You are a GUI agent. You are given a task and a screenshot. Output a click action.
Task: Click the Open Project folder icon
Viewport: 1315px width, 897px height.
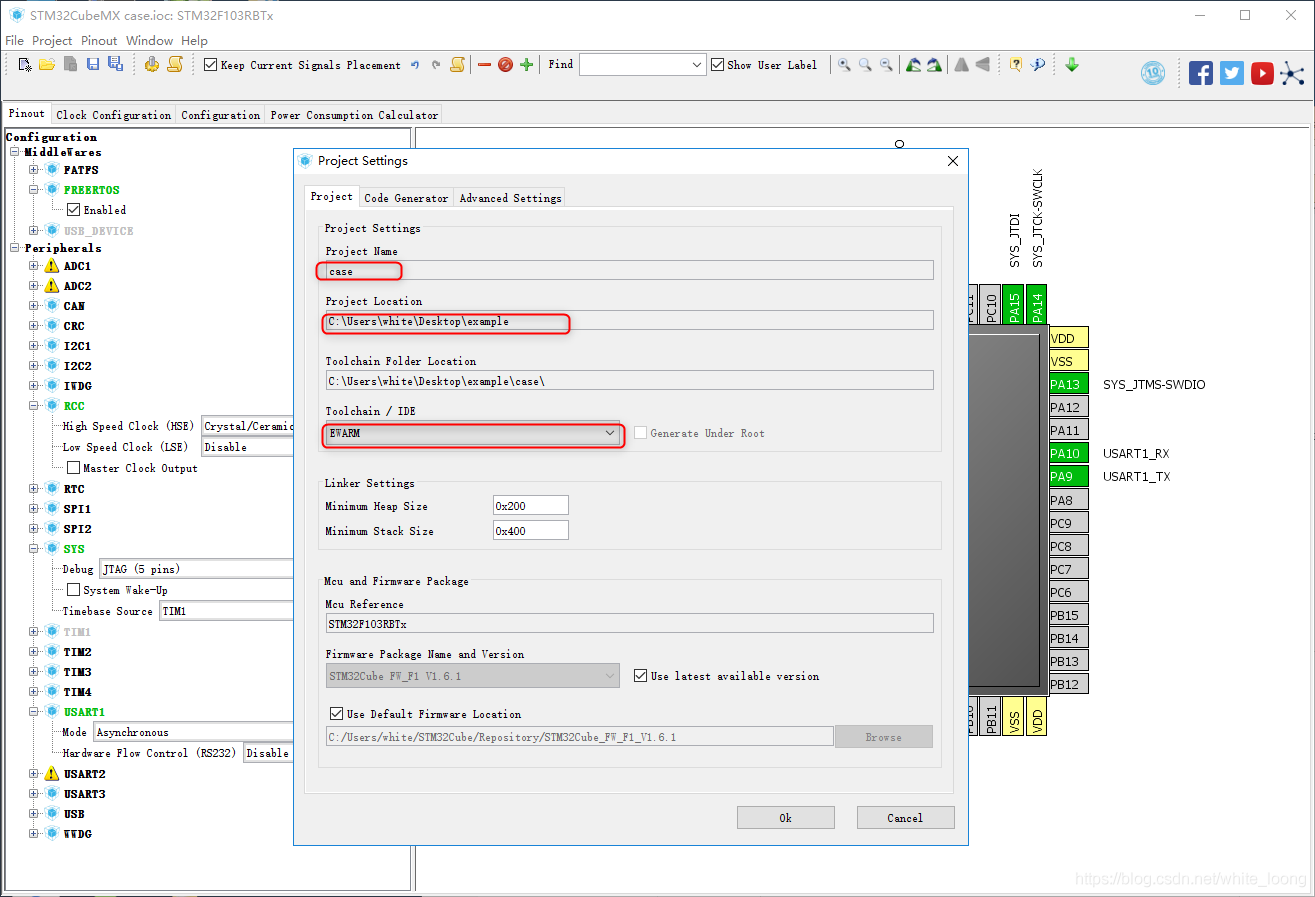[x=47, y=65]
